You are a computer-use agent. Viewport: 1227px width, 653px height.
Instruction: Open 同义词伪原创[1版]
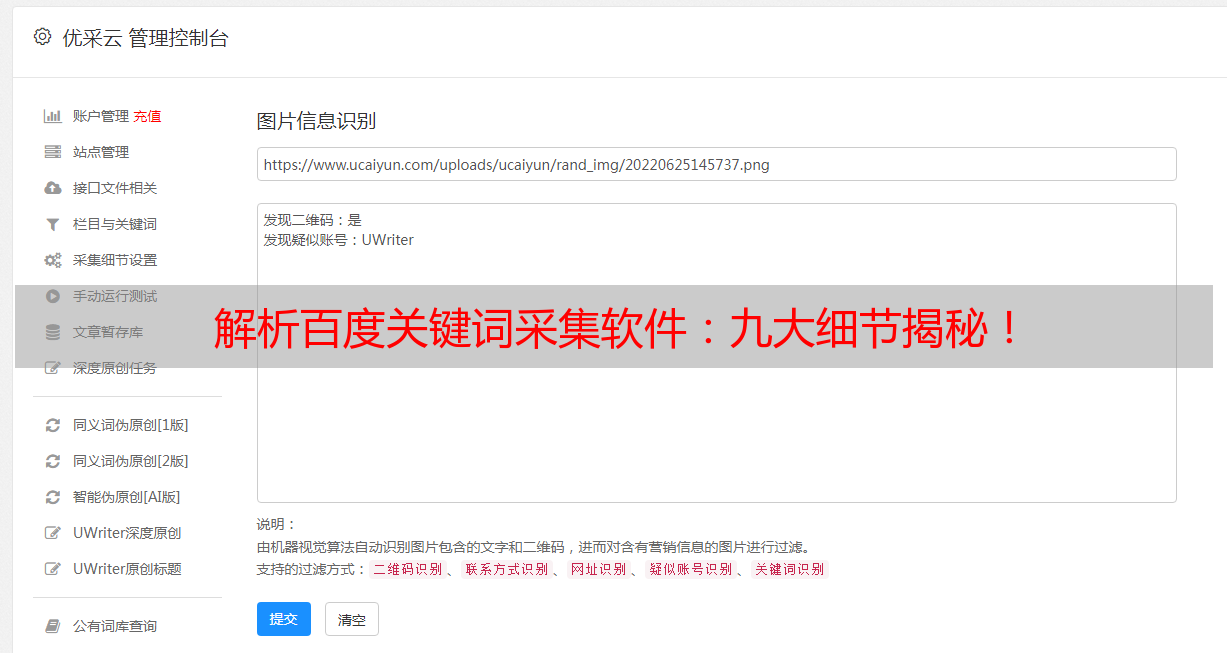[131, 425]
